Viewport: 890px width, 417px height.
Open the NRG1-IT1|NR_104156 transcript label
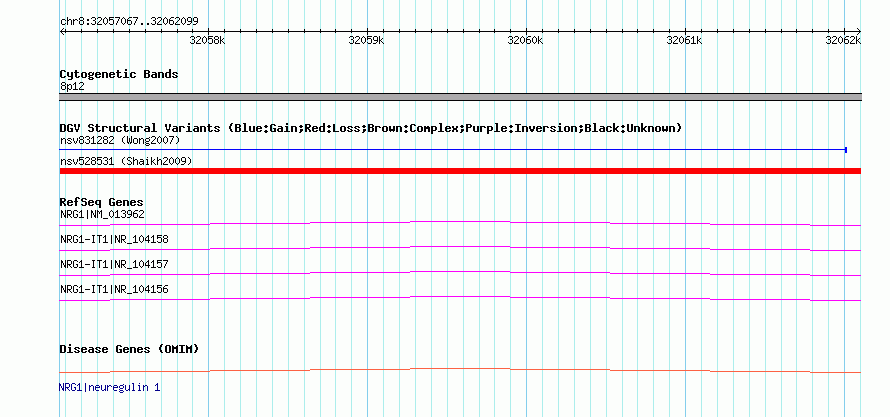coord(114,289)
